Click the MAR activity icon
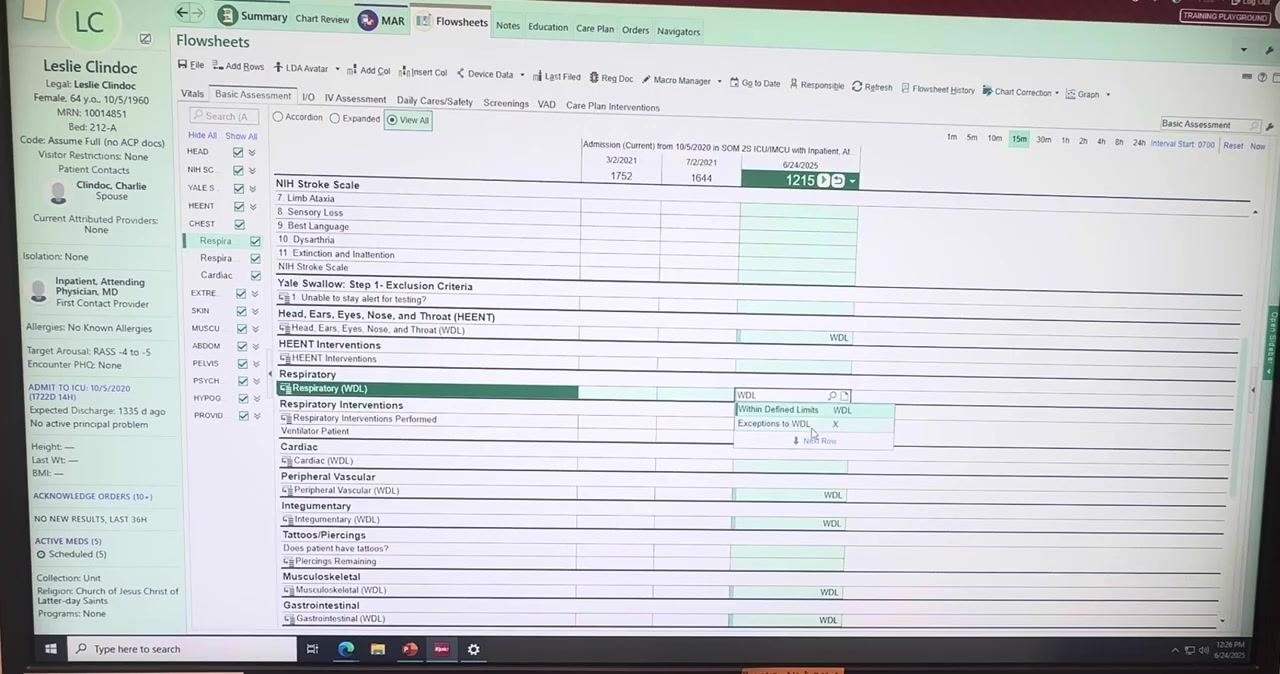Screen dimensions: 1280x674 click(368, 20)
